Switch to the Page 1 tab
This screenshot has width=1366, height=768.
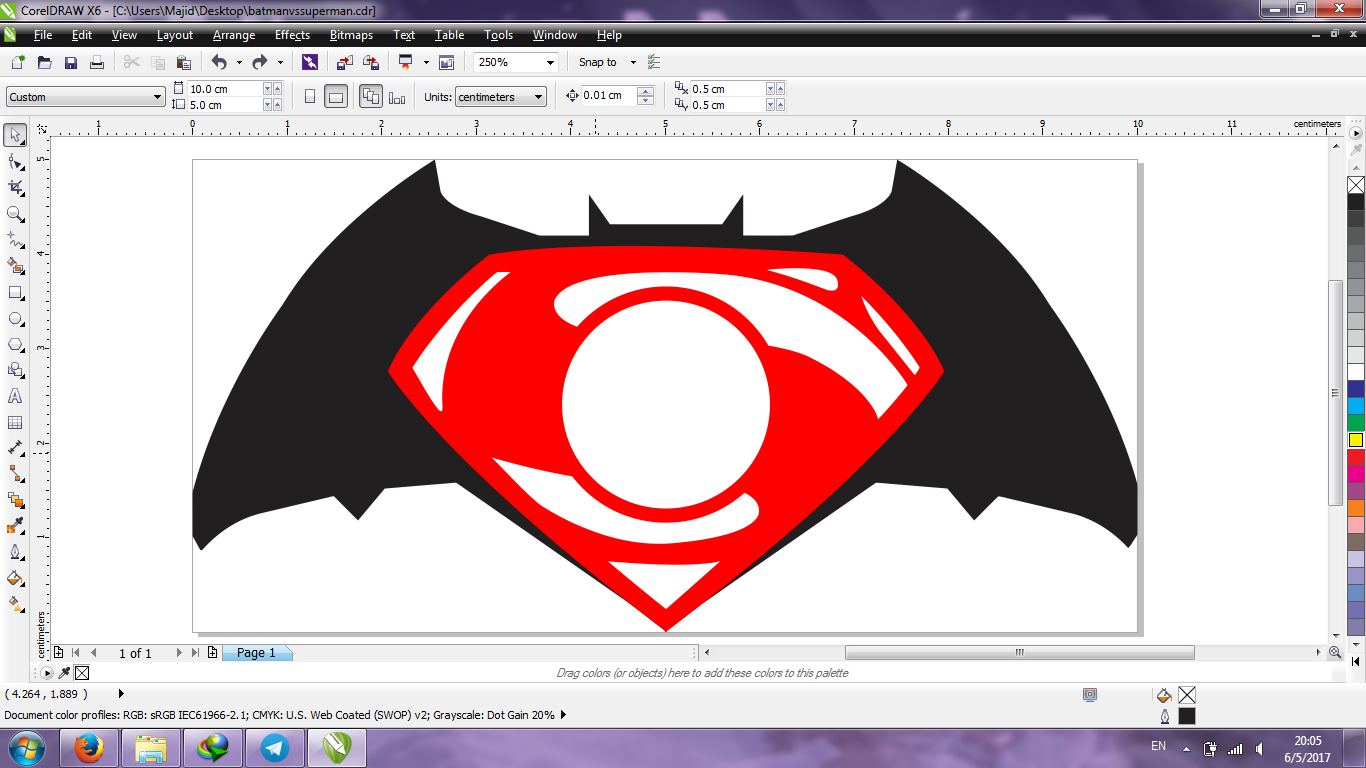tap(256, 653)
